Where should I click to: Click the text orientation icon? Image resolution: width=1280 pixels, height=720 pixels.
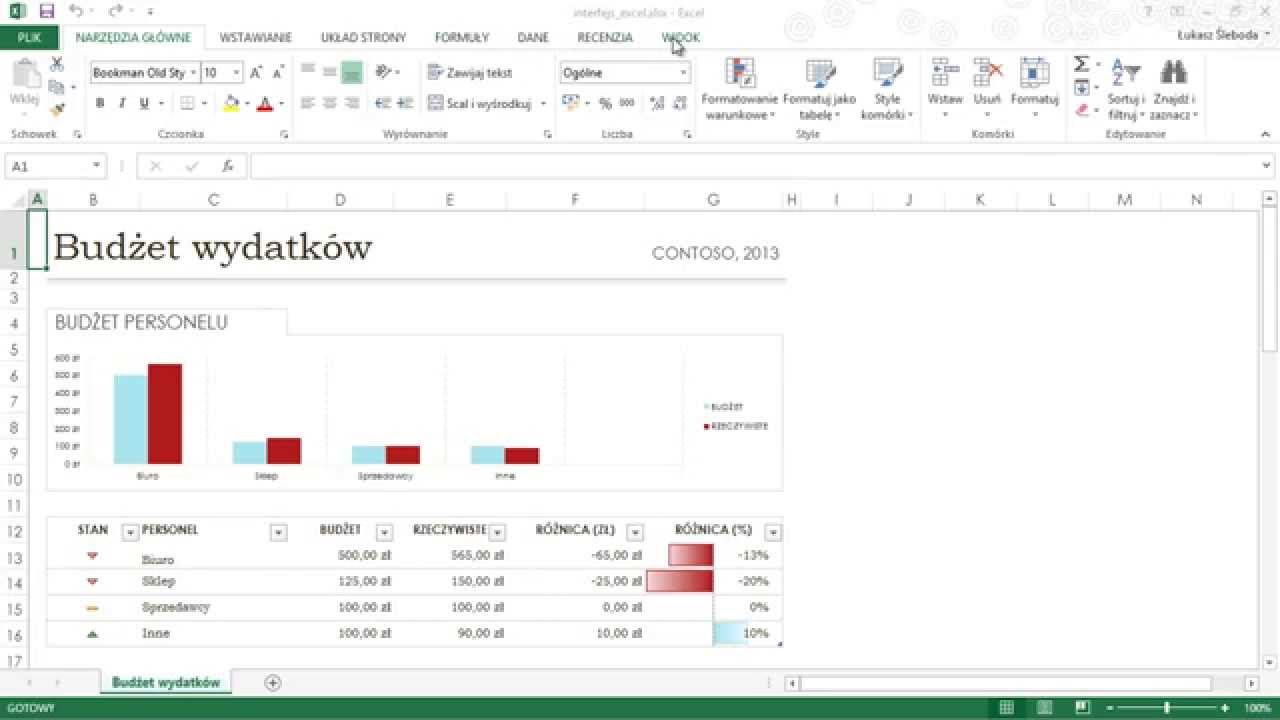click(x=384, y=72)
